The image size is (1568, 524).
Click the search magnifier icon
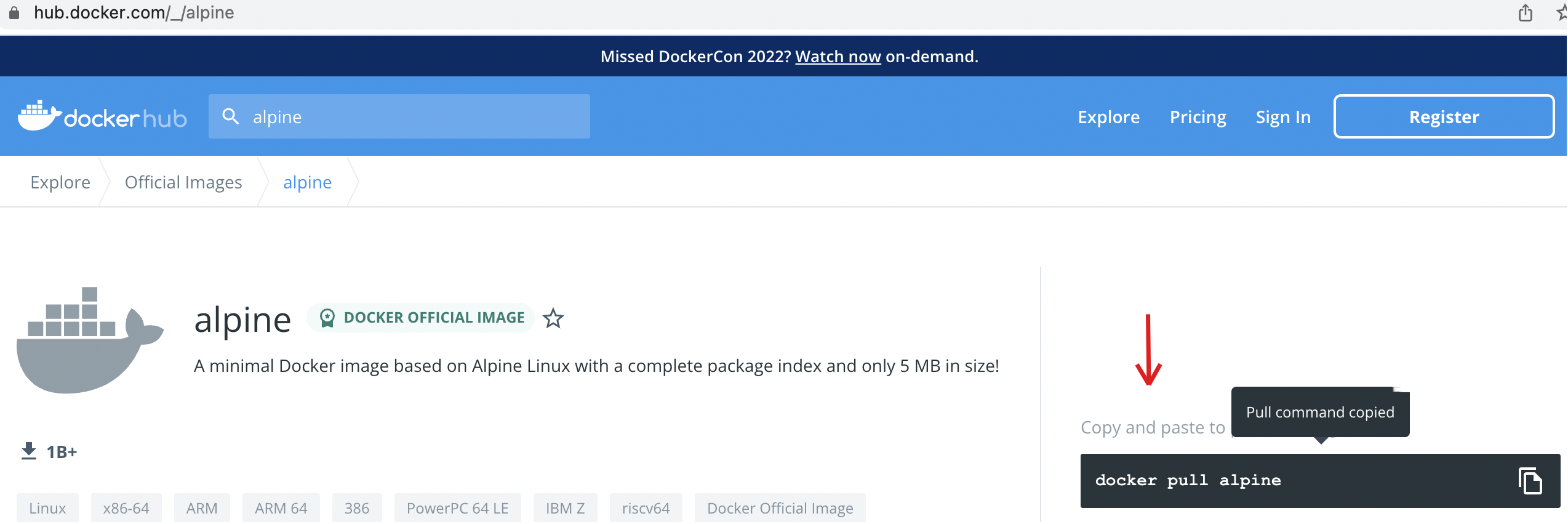click(x=230, y=116)
